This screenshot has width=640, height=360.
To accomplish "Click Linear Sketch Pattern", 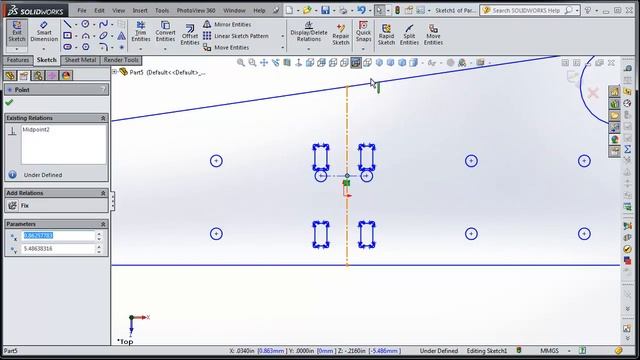I will (x=236, y=36).
